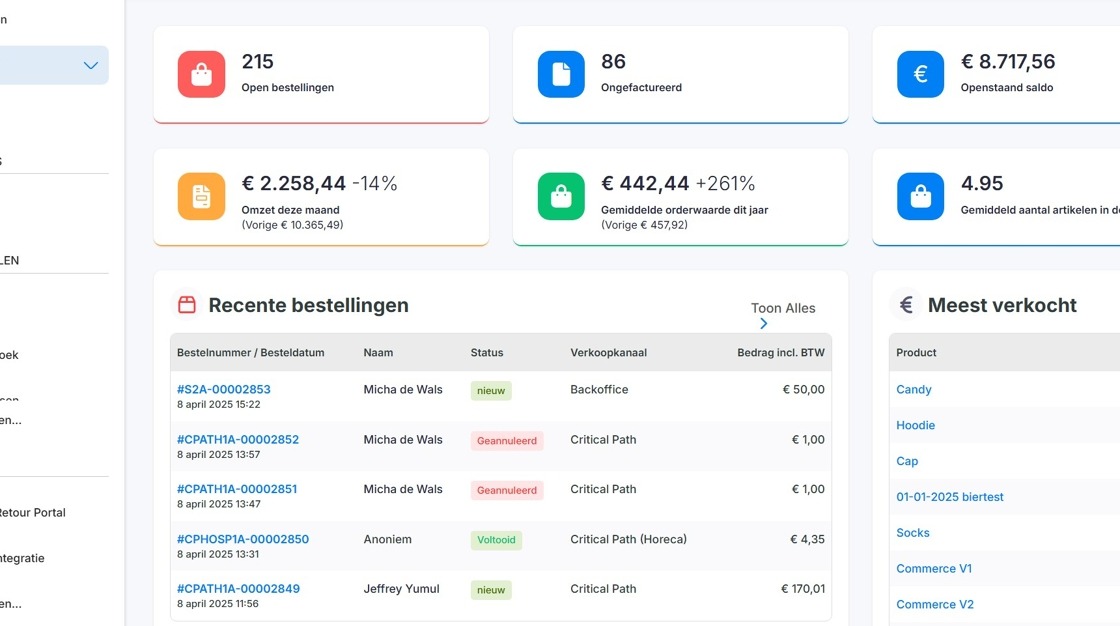Click the box icon next to Recente bestellingen
The width and height of the screenshot is (1120, 626).
(x=186, y=305)
